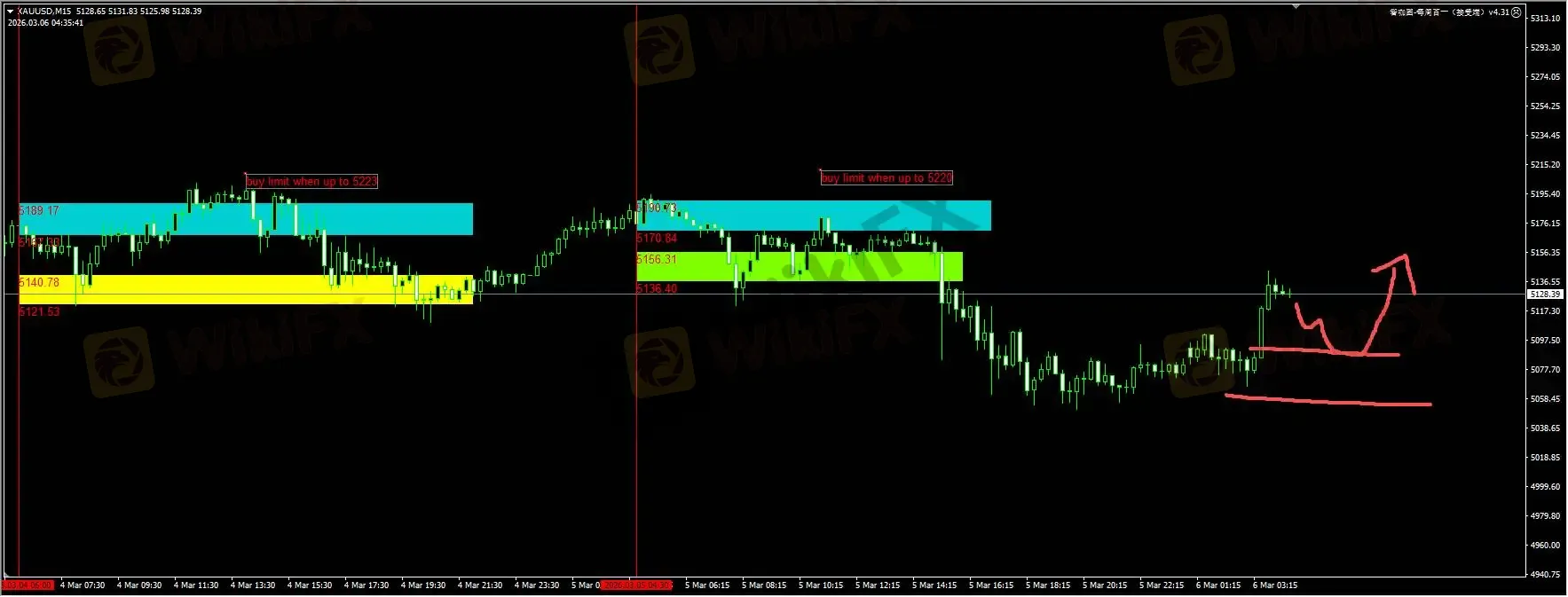This screenshot has width=1568, height=597.
Task: Click '5 Mar 22:15' on the time axis
Action: 1162,585
